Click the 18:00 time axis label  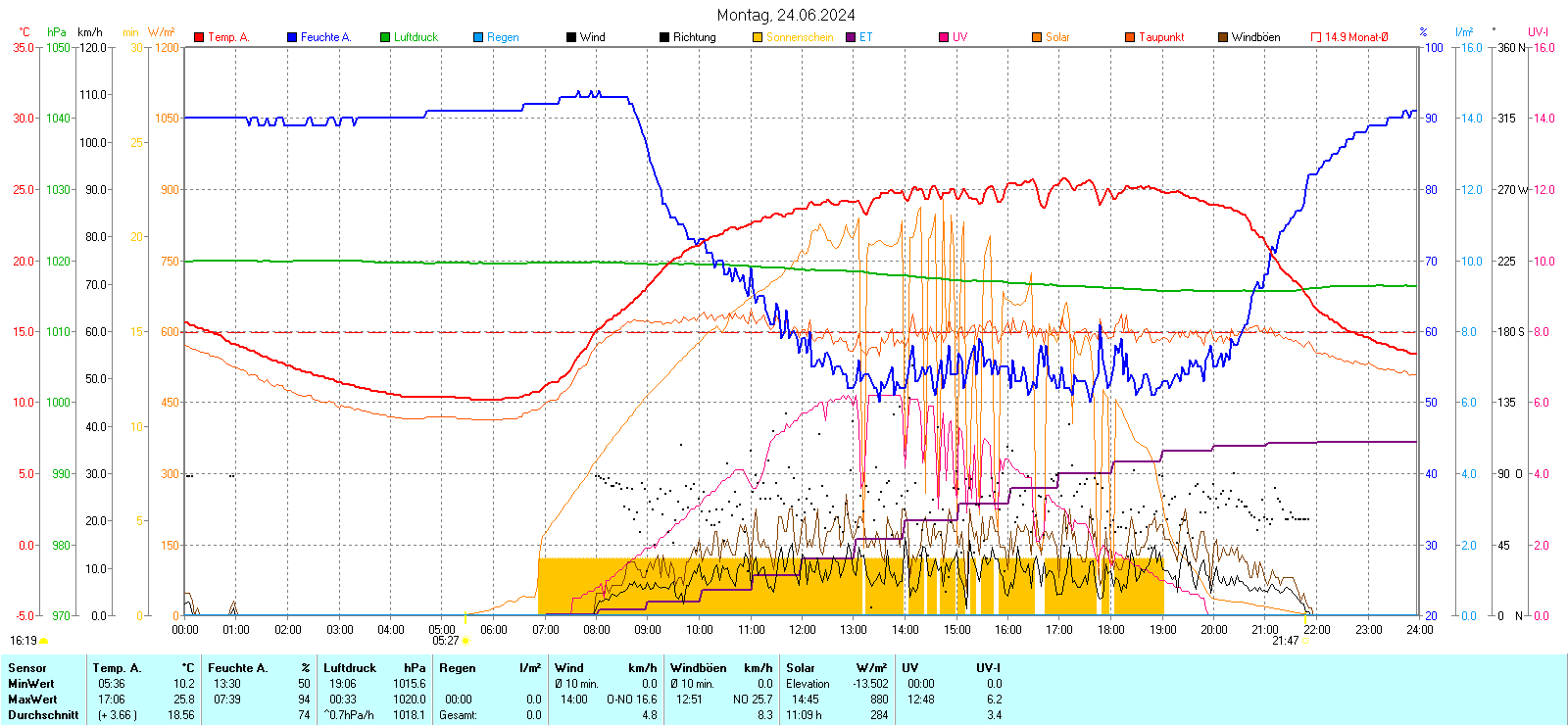coord(1111,630)
